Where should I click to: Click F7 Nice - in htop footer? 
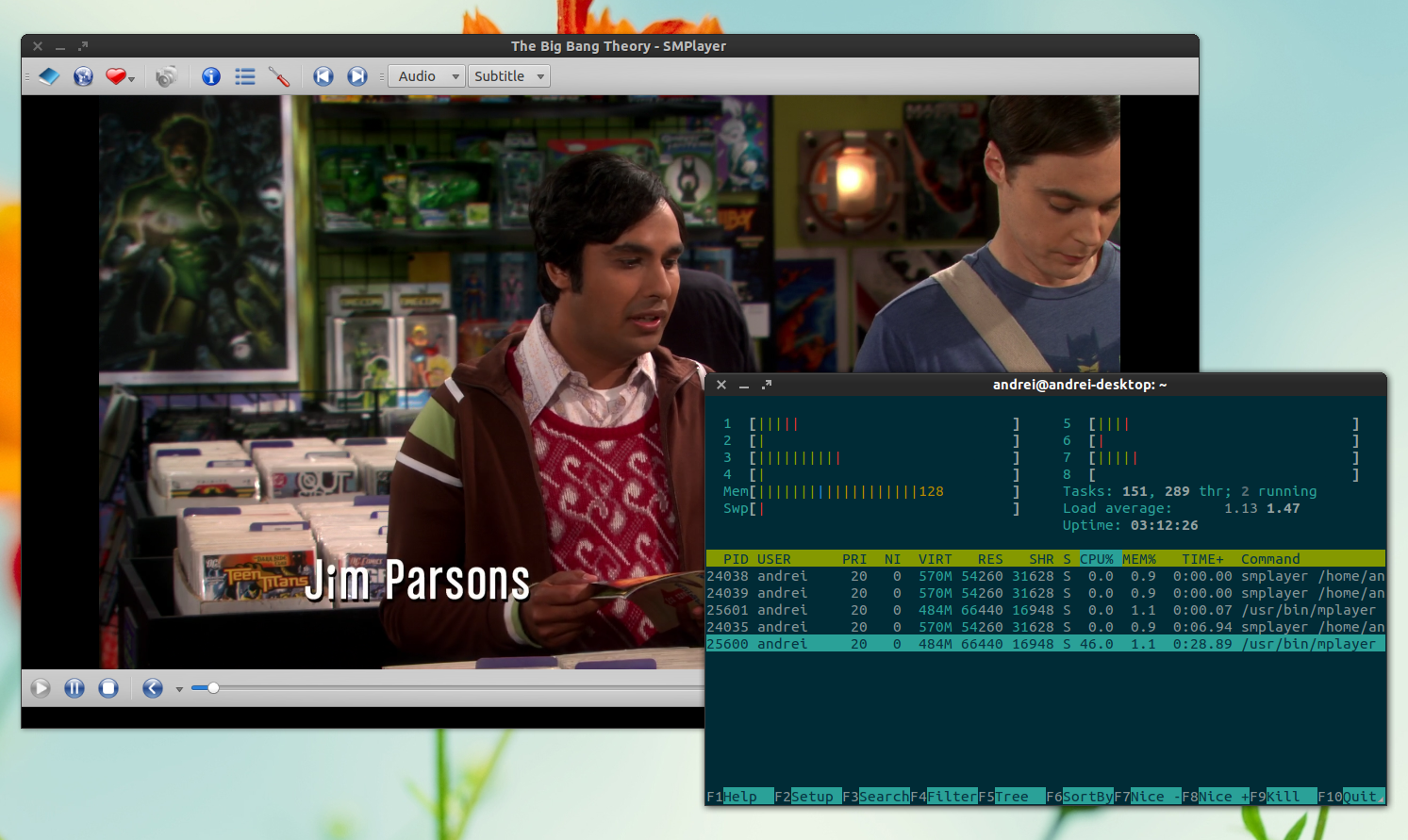pos(1148,797)
